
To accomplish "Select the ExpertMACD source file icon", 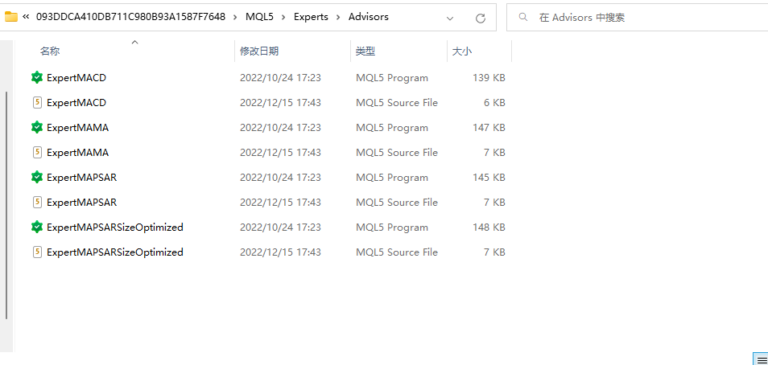I will tap(37, 102).
